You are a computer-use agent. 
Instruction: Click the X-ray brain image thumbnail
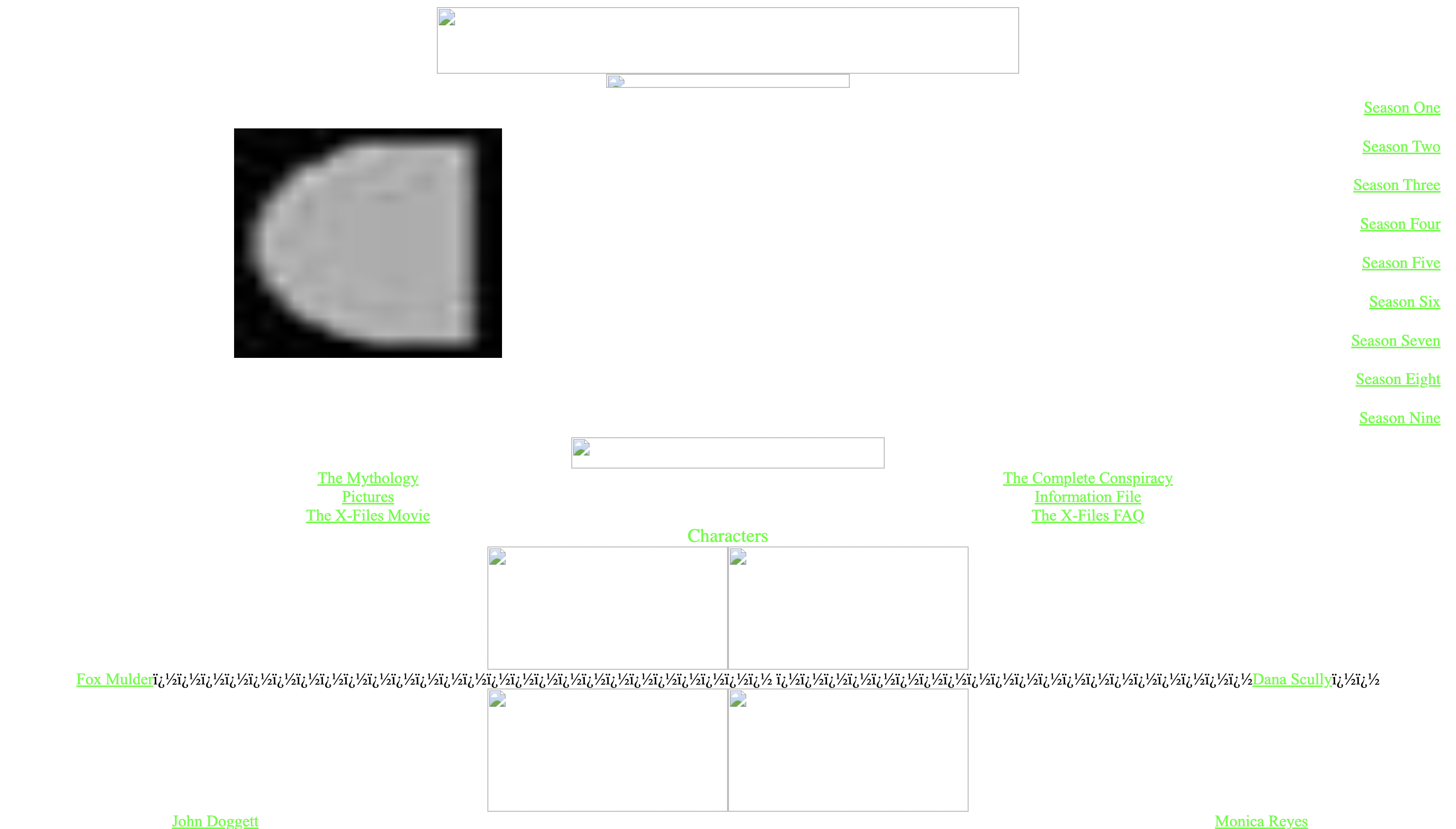pos(368,242)
